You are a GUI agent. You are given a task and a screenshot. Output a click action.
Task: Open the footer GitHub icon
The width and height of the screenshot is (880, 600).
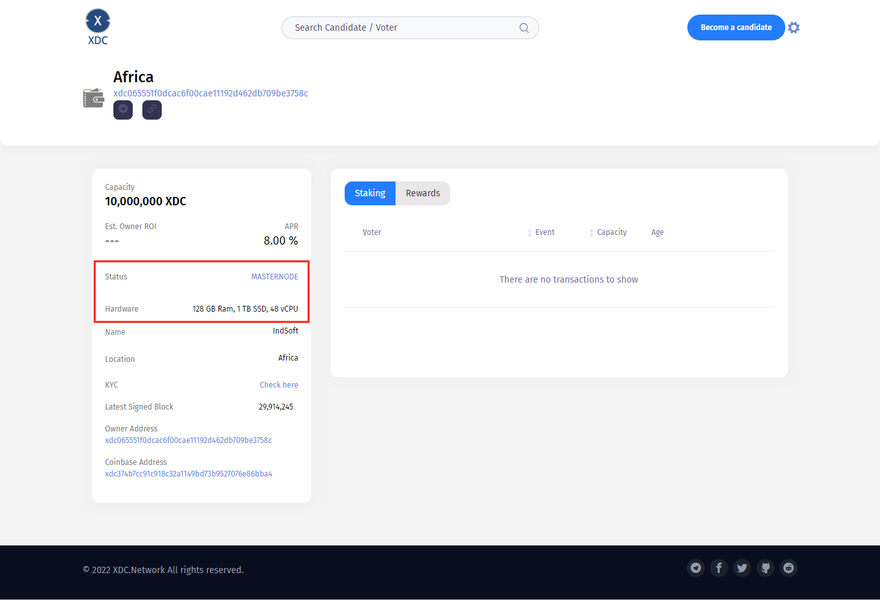pos(766,568)
